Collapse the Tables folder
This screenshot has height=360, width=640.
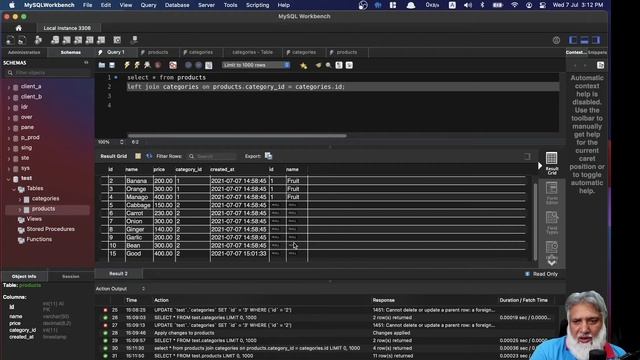[x=14, y=189]
